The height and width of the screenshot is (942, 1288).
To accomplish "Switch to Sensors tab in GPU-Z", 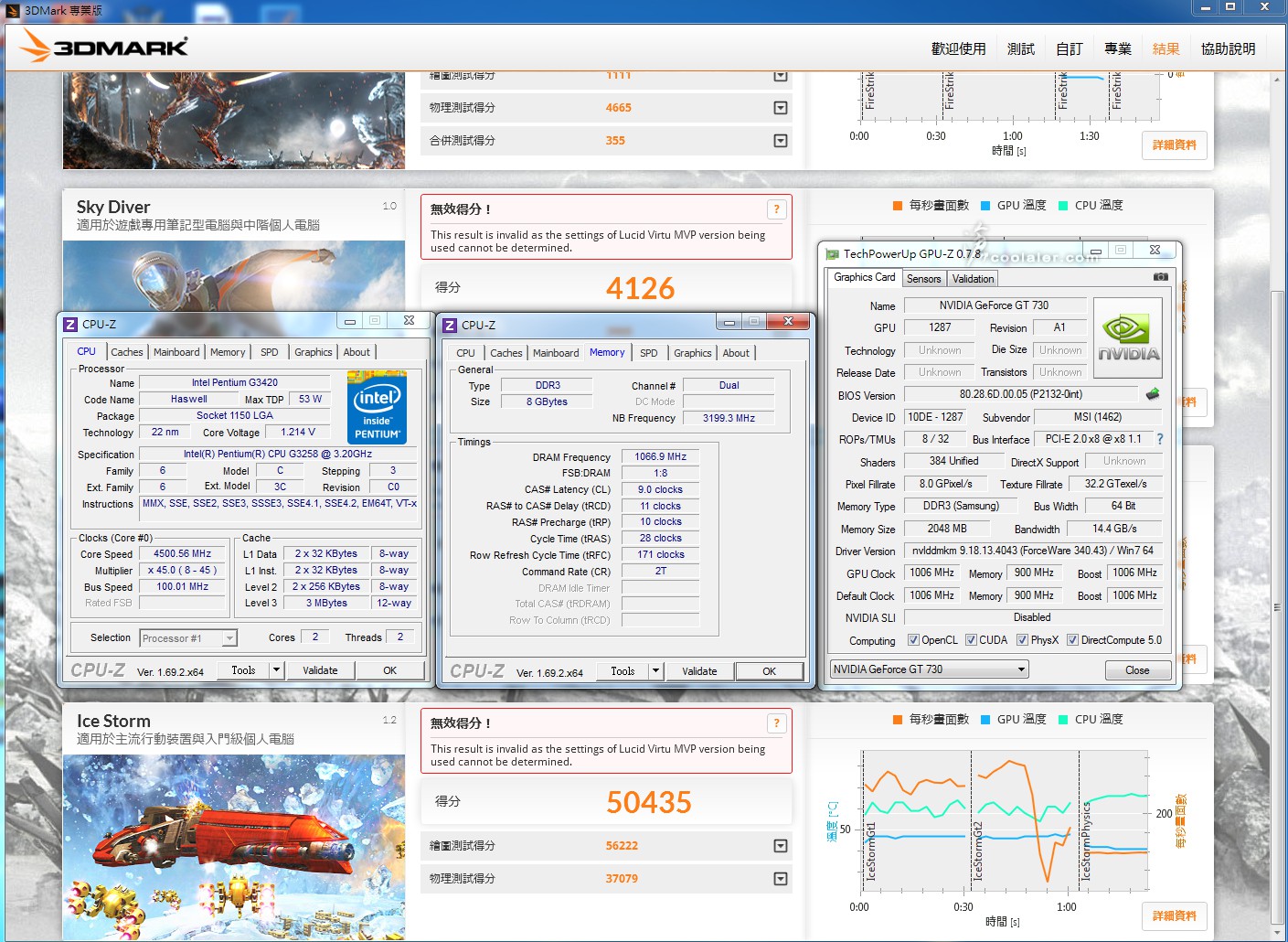I will [924, 279].
